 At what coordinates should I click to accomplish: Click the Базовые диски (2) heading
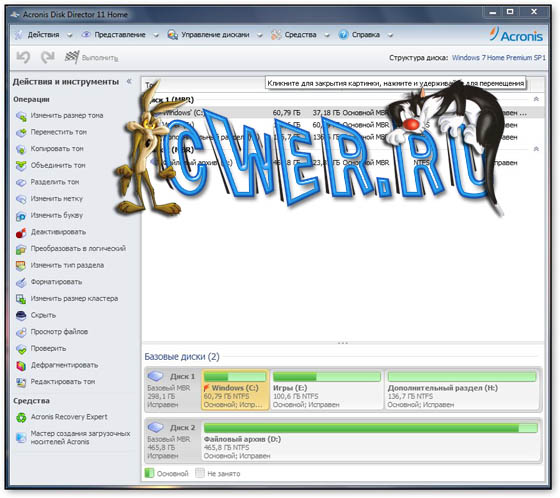pyautogui.click(x=182, y=357)
